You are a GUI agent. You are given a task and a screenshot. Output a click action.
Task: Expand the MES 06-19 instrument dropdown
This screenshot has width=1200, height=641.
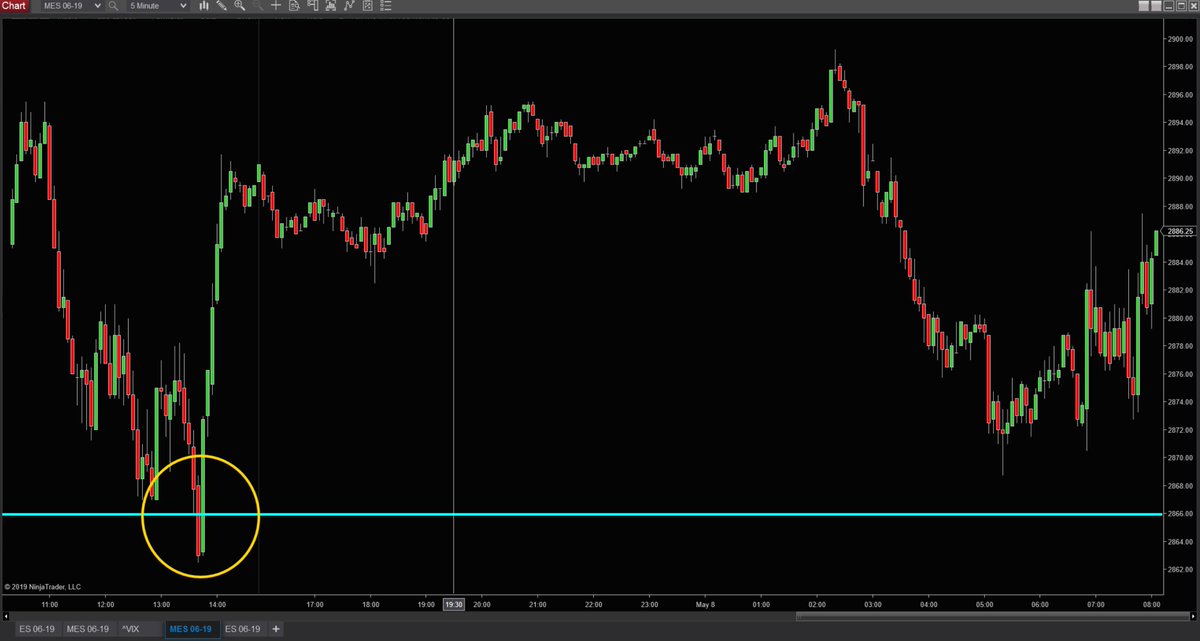[x=96, y=6]
